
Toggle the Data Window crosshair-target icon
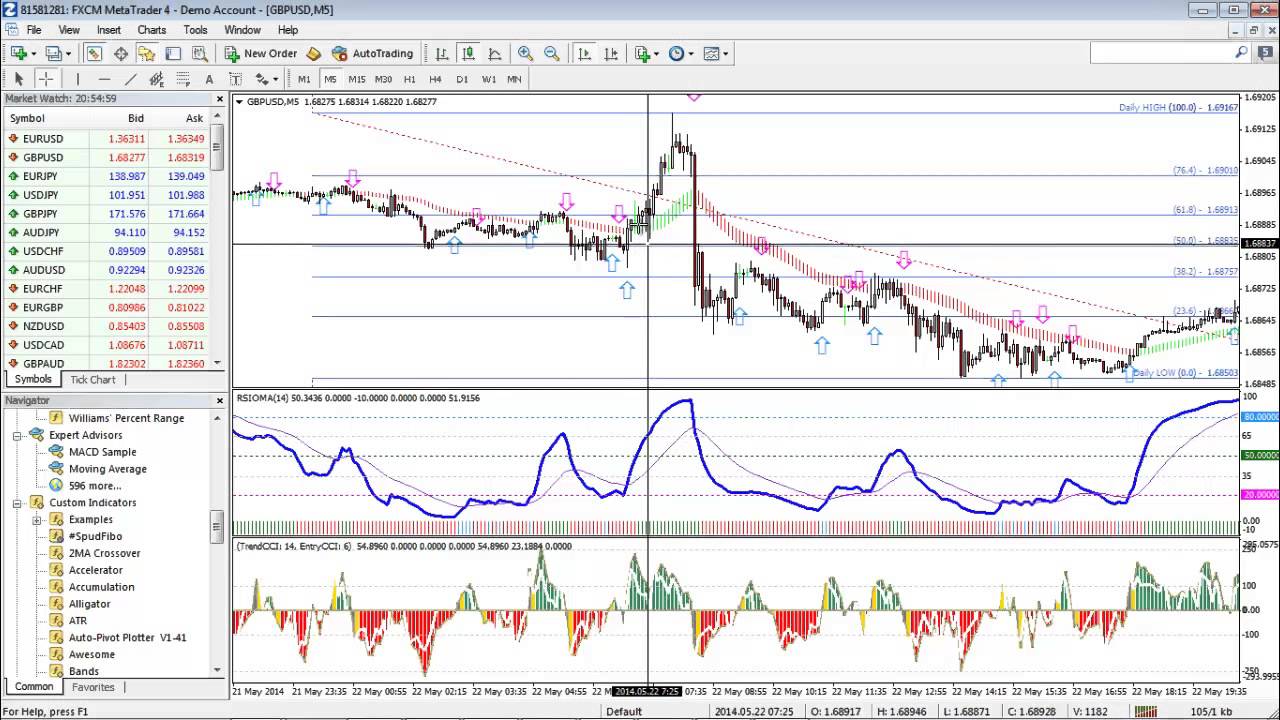tap(120, 53)
